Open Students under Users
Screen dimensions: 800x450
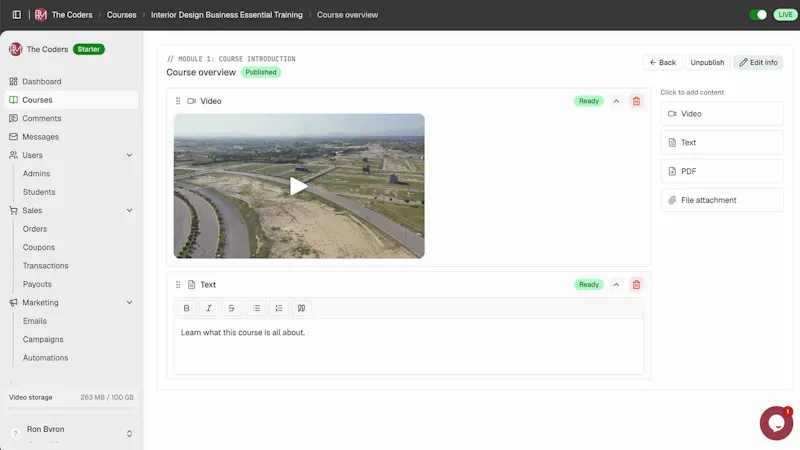[39, 192]
